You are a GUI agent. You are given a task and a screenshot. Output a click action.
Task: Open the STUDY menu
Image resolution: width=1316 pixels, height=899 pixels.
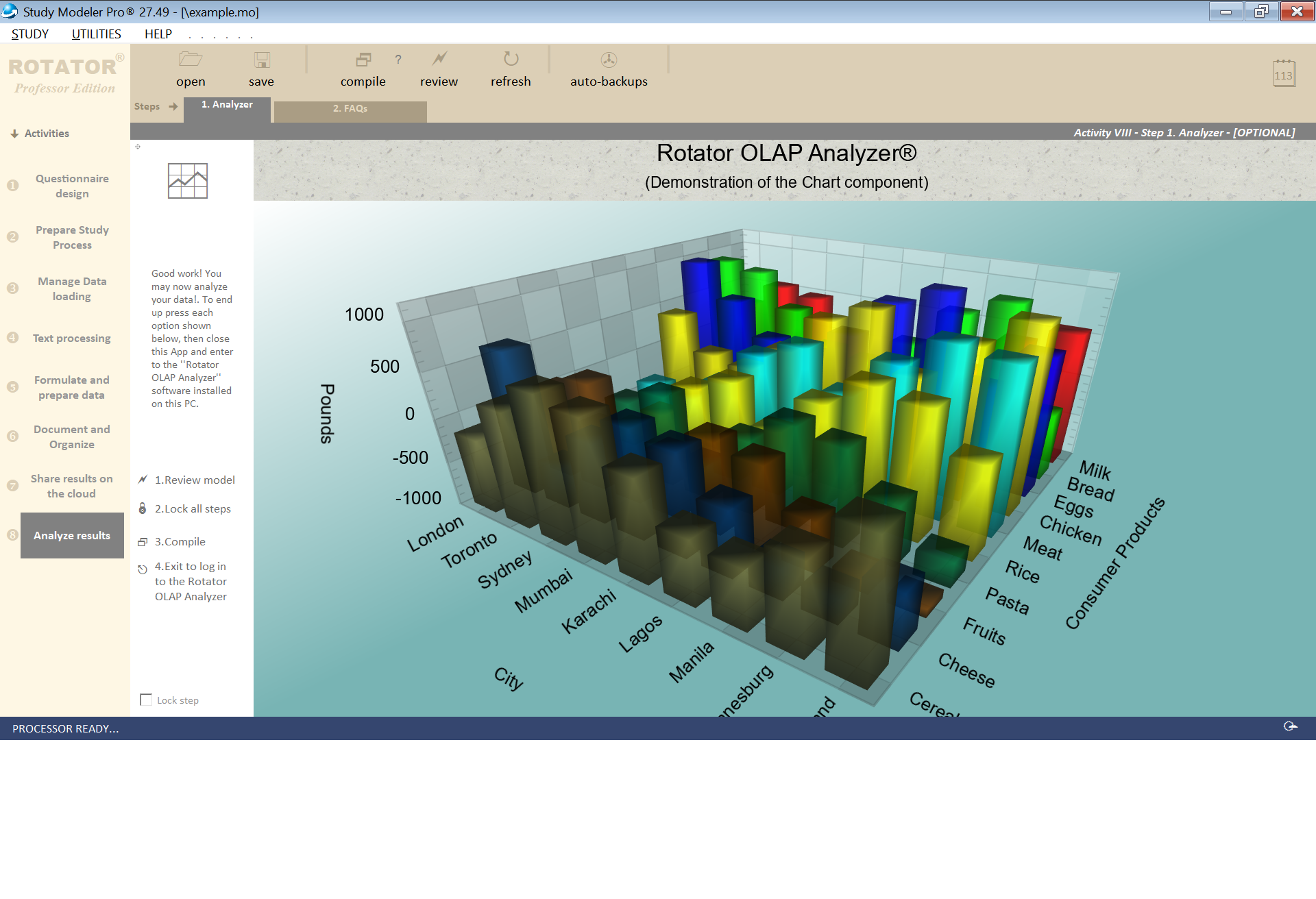pos(30,34)
